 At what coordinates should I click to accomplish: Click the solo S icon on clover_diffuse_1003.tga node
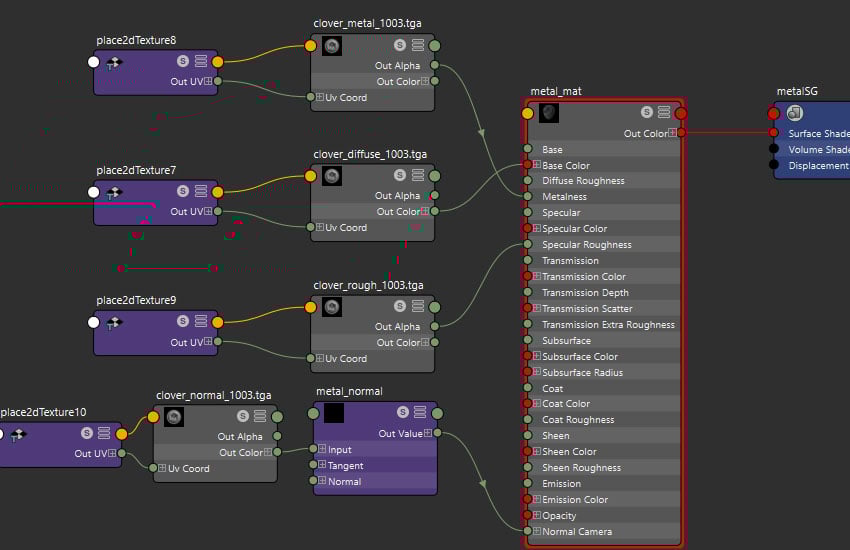point(400,175)
